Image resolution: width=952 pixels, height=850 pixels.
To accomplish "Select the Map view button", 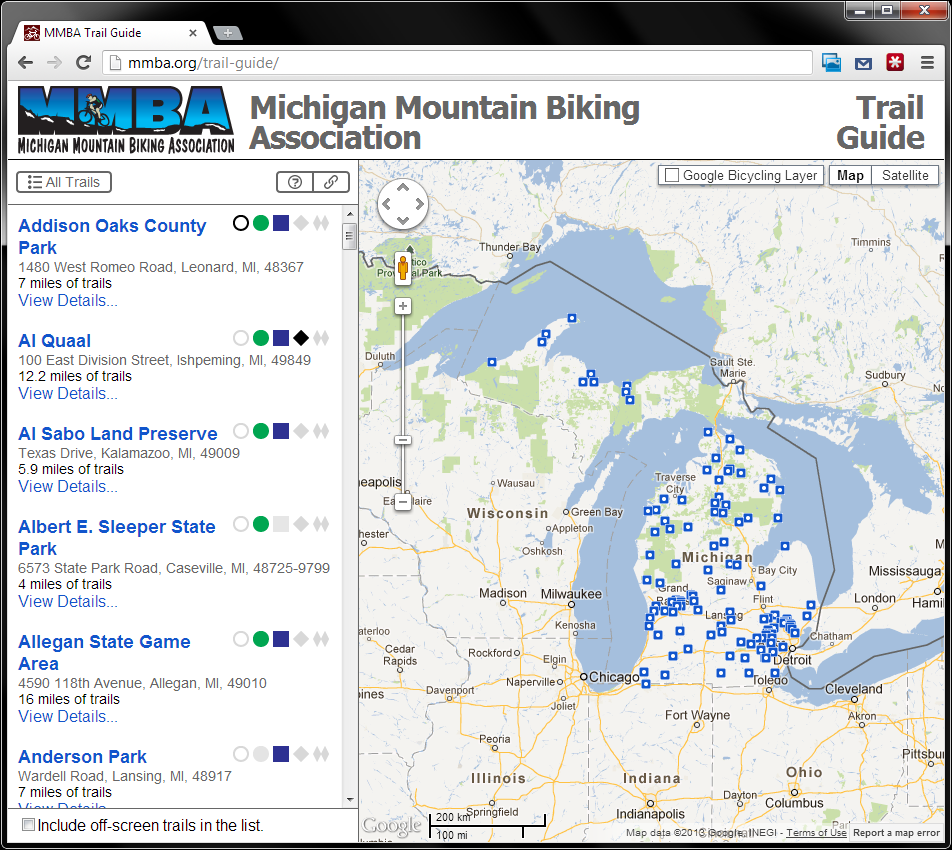I will click(x=850, y=175).
